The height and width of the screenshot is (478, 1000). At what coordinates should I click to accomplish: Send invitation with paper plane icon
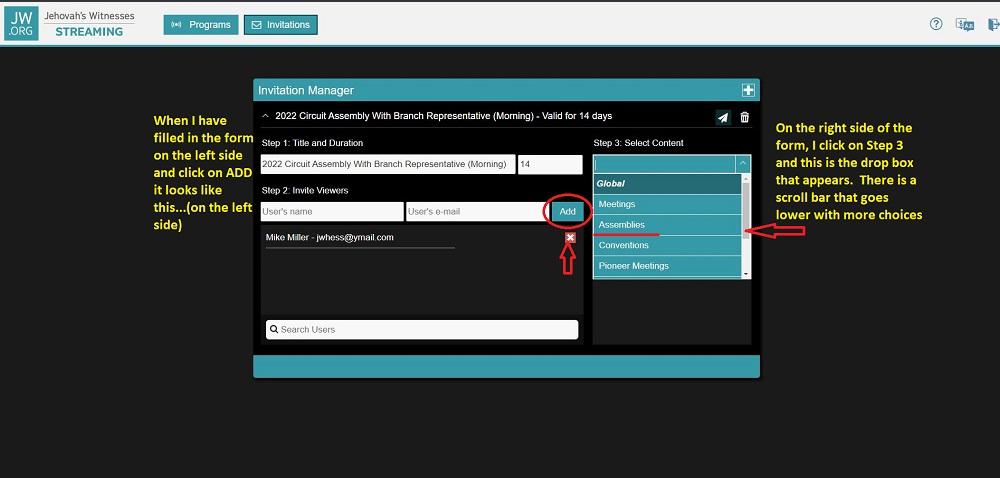pyautogui.click(x=723, y=117)
